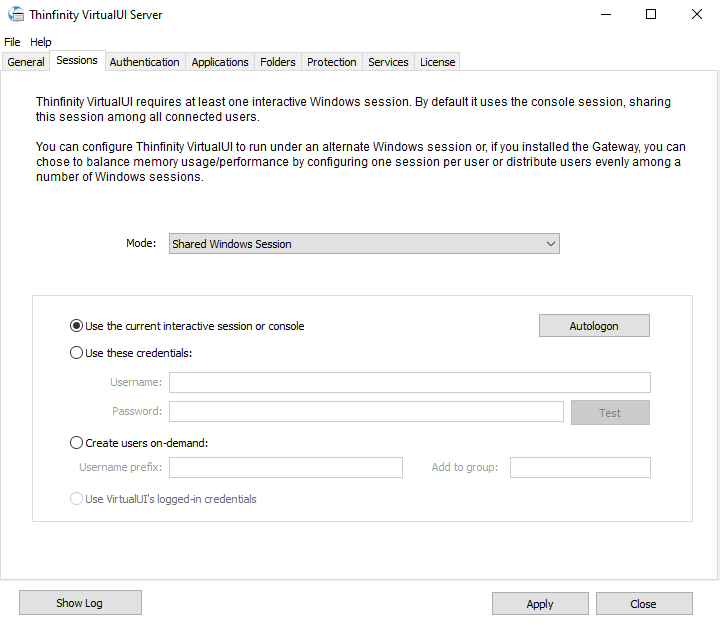Click the Thinfinity VirtualUI app icon in title bar
This screenshot has height=628, width=720.
[x=16, y=14]
